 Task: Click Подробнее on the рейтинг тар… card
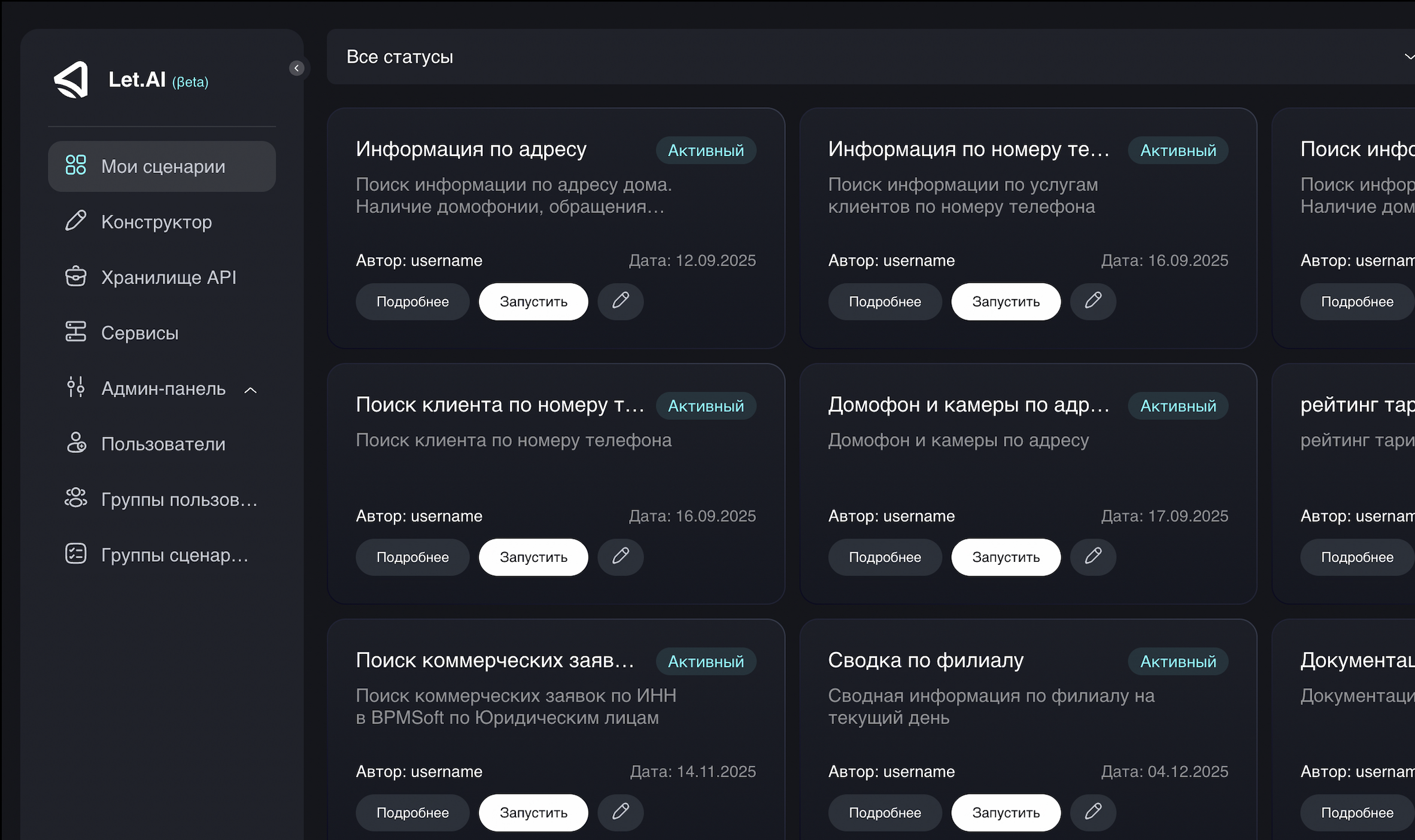[x=1357, y=557]
